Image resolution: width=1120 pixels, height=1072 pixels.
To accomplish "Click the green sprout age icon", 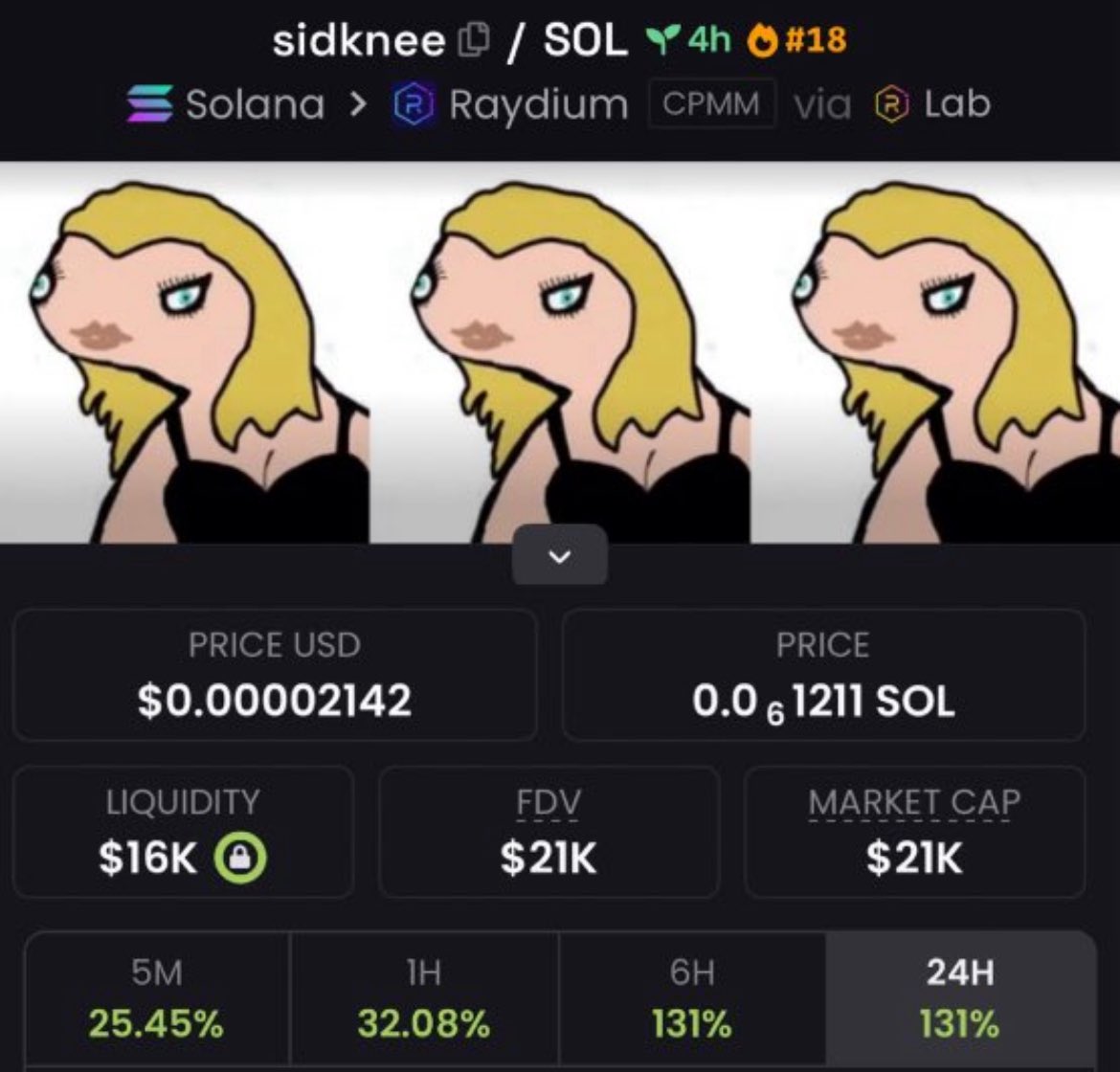I will [x=662, y=40].
